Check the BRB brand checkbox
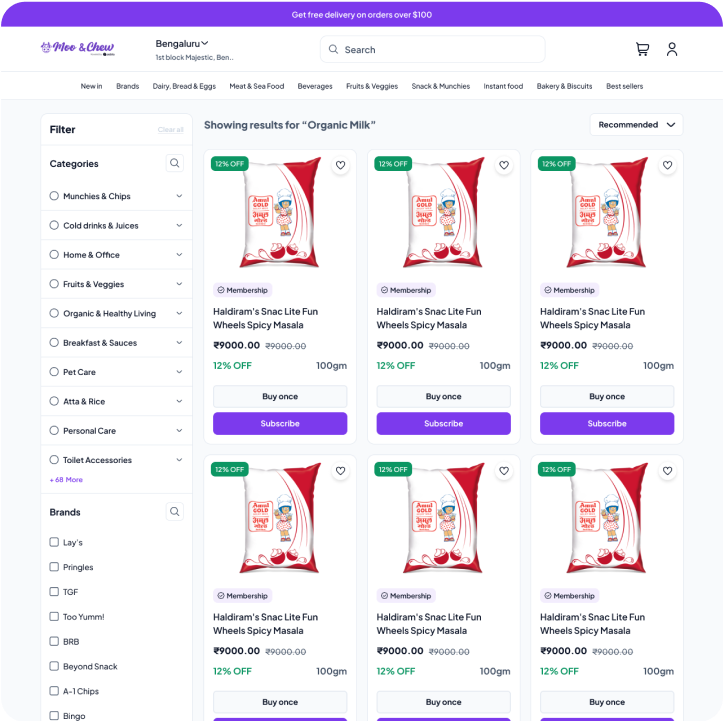 [x=54, y=641]
